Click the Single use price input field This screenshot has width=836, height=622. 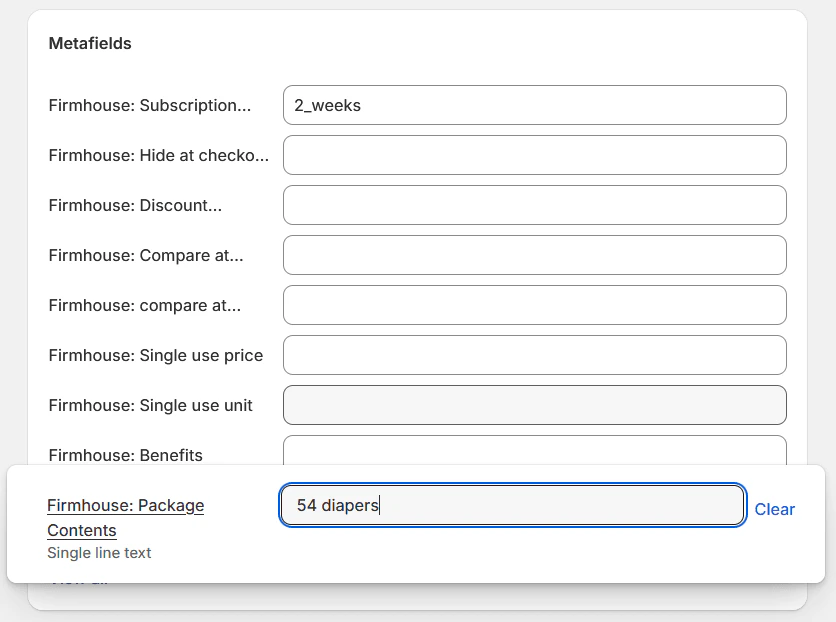coord(534,355)
